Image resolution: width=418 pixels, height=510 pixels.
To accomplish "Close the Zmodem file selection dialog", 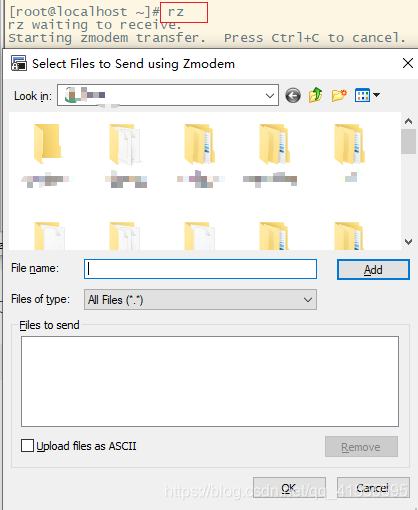I will pyautogui.click(x=408, y=63).
